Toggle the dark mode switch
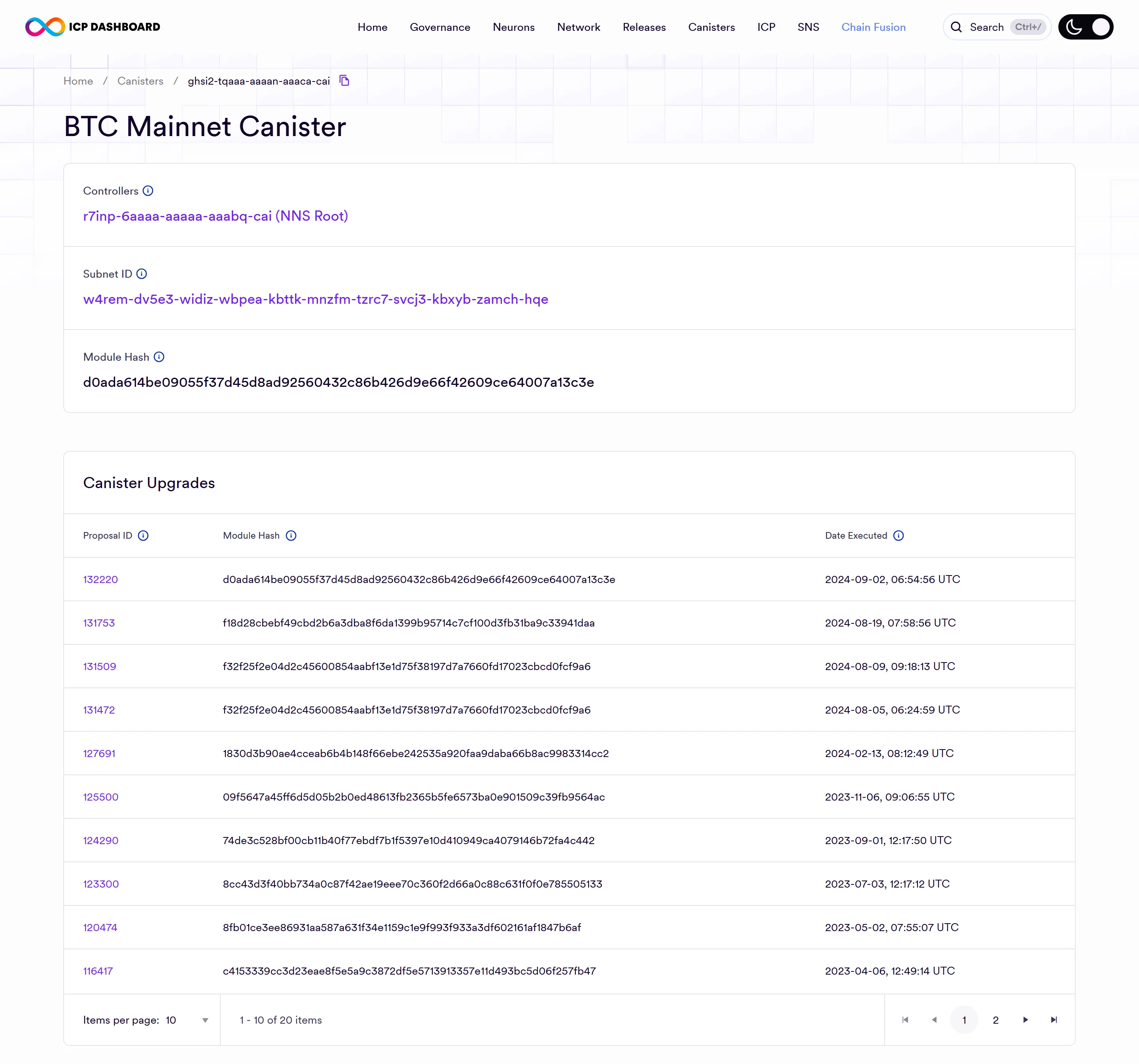 (x=1086, y=27)
